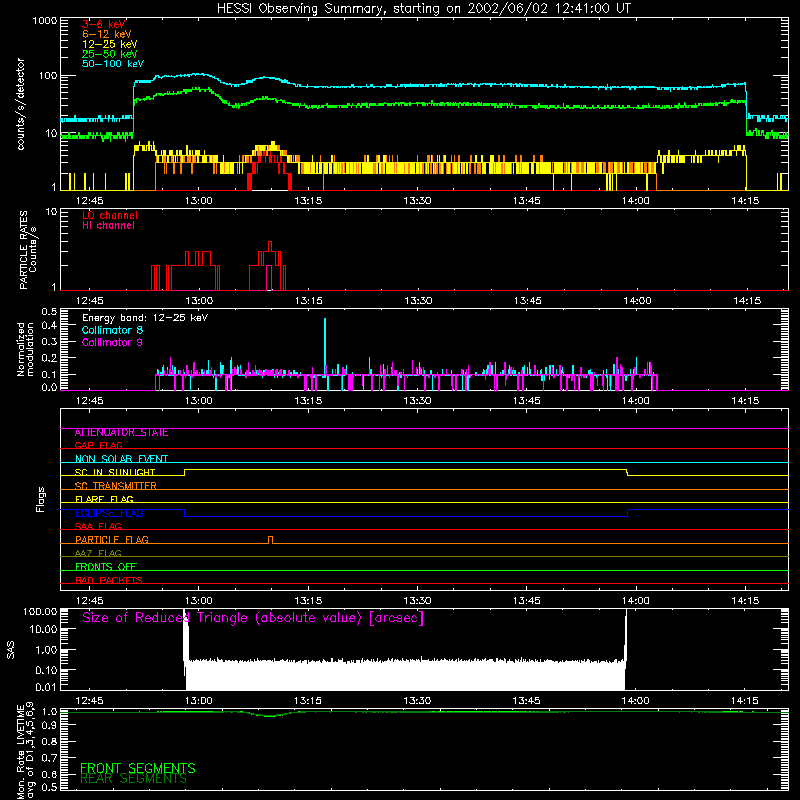Click the HESSI Observing Summary title text

point(424,9)
